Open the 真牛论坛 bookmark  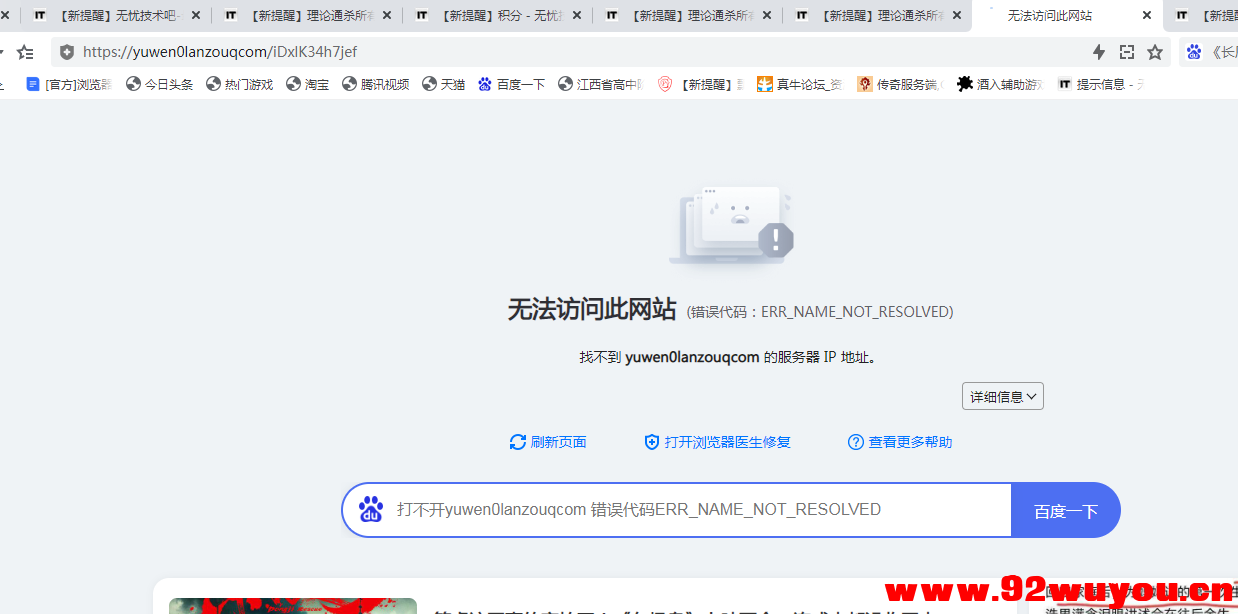point(800,84)
